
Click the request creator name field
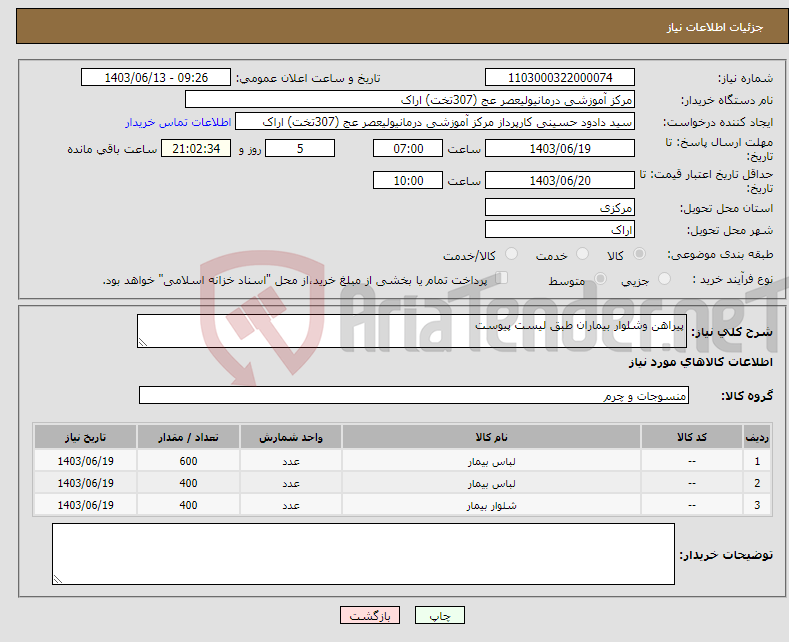coord(435,122)
